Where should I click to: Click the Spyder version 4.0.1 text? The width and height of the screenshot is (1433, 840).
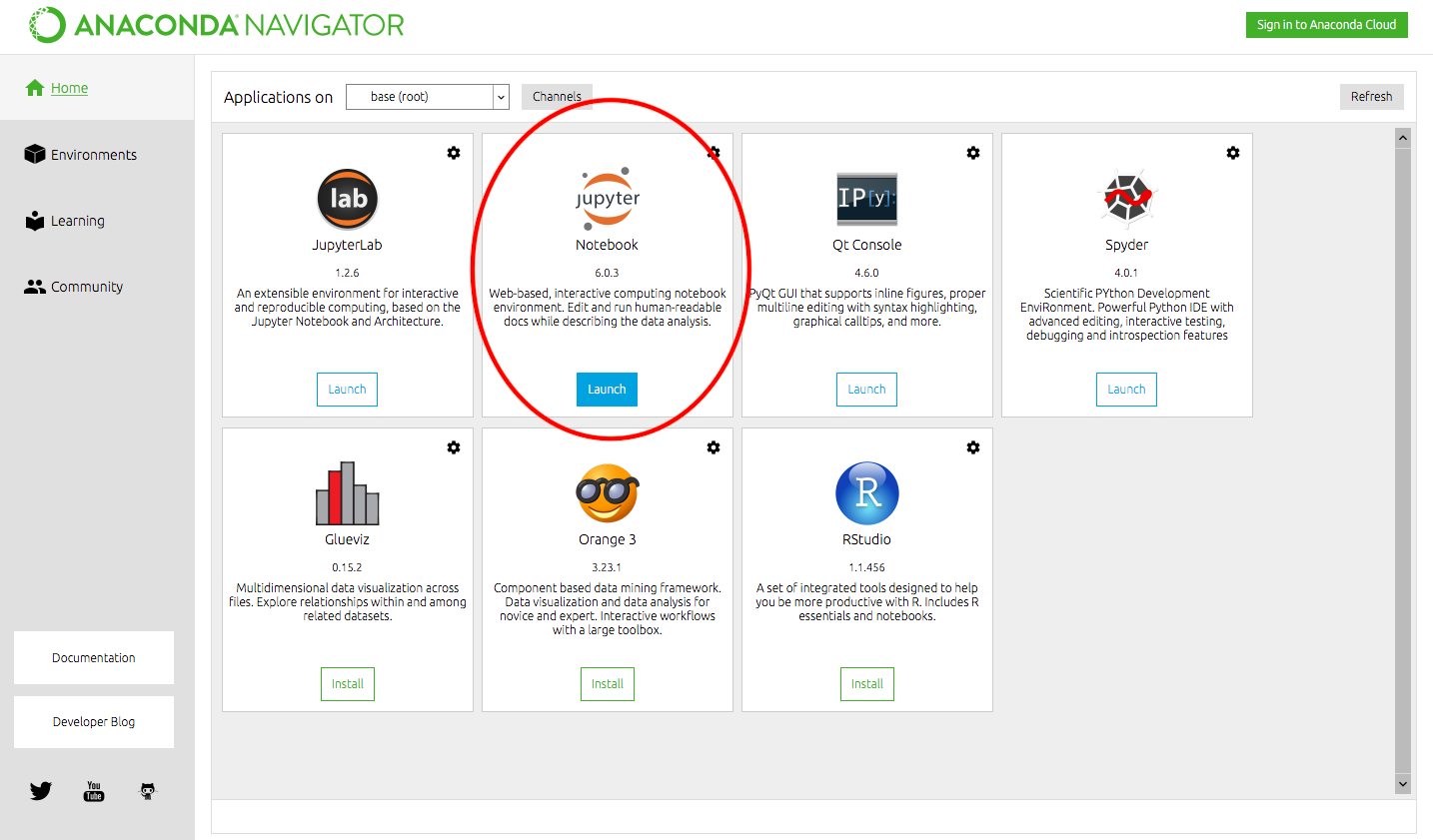[x=1126, y=273]
